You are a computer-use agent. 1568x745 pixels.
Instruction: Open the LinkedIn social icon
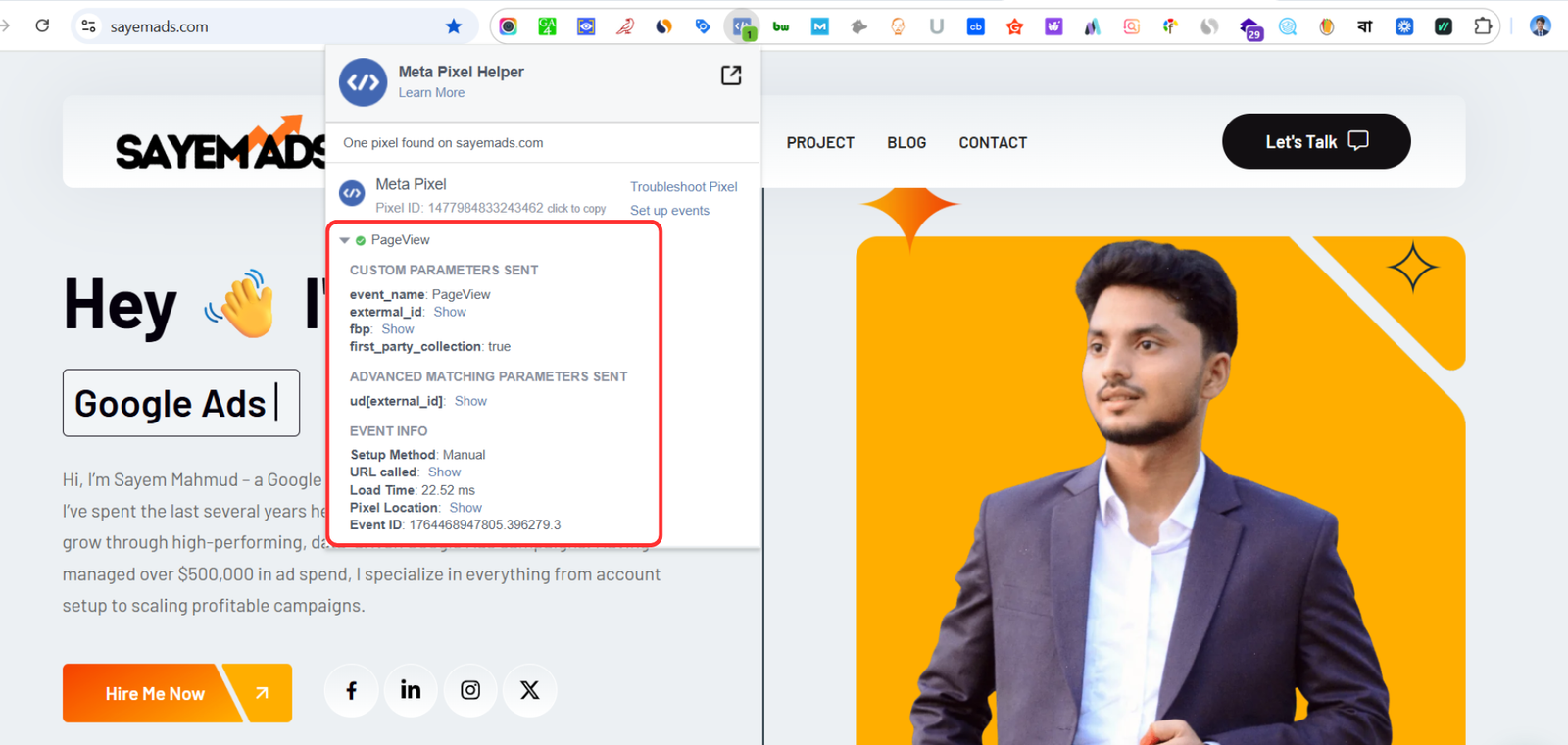411,691
